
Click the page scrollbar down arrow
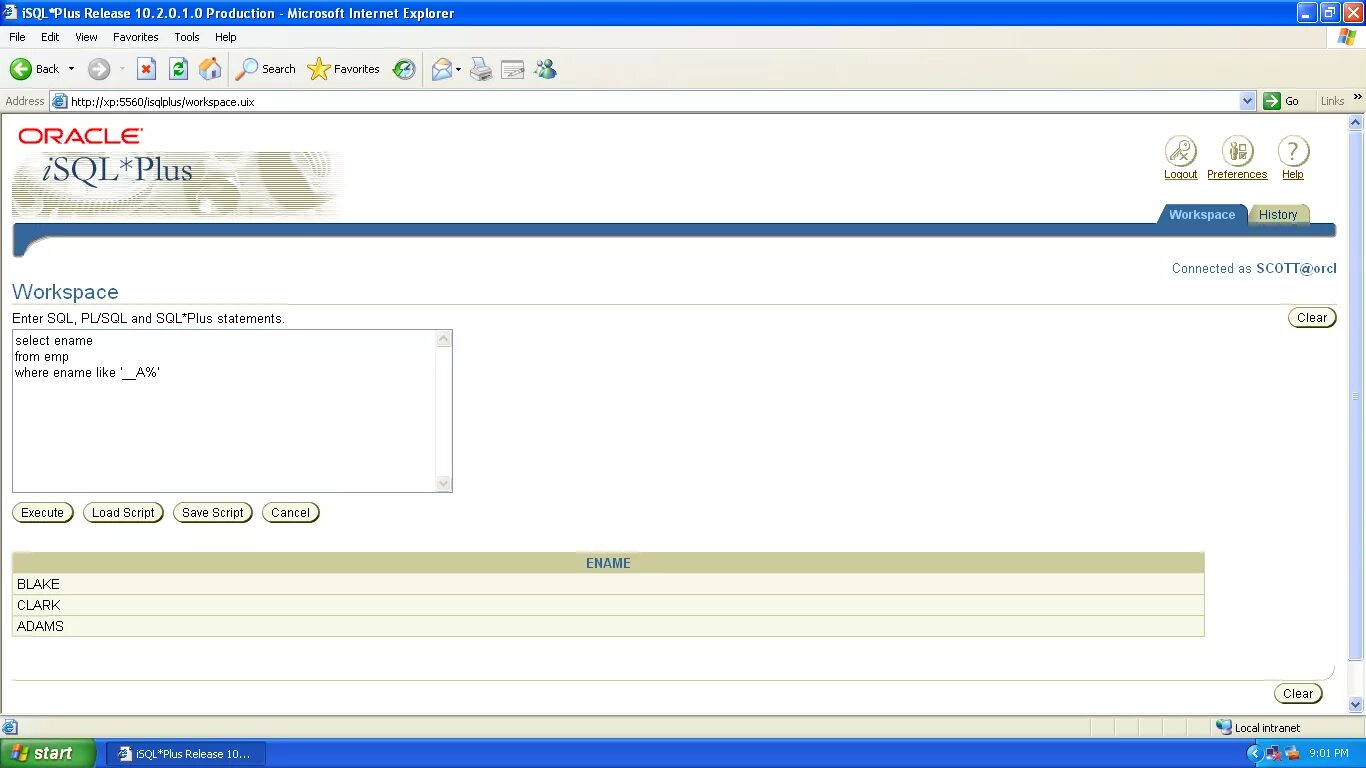tap(1357, 704)
